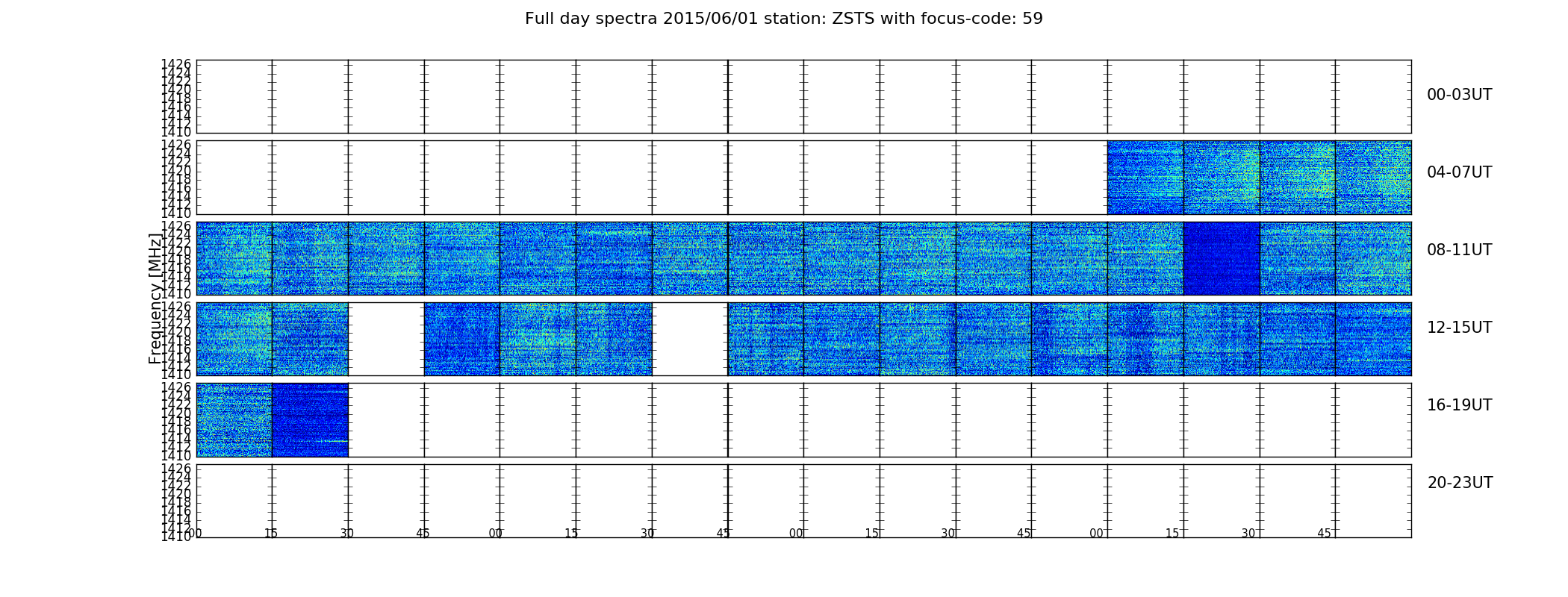The image size is (1568, 597).
Task: Open the dark blue spectrum panel in 08-11UT row
Action: click(1222, 258)
